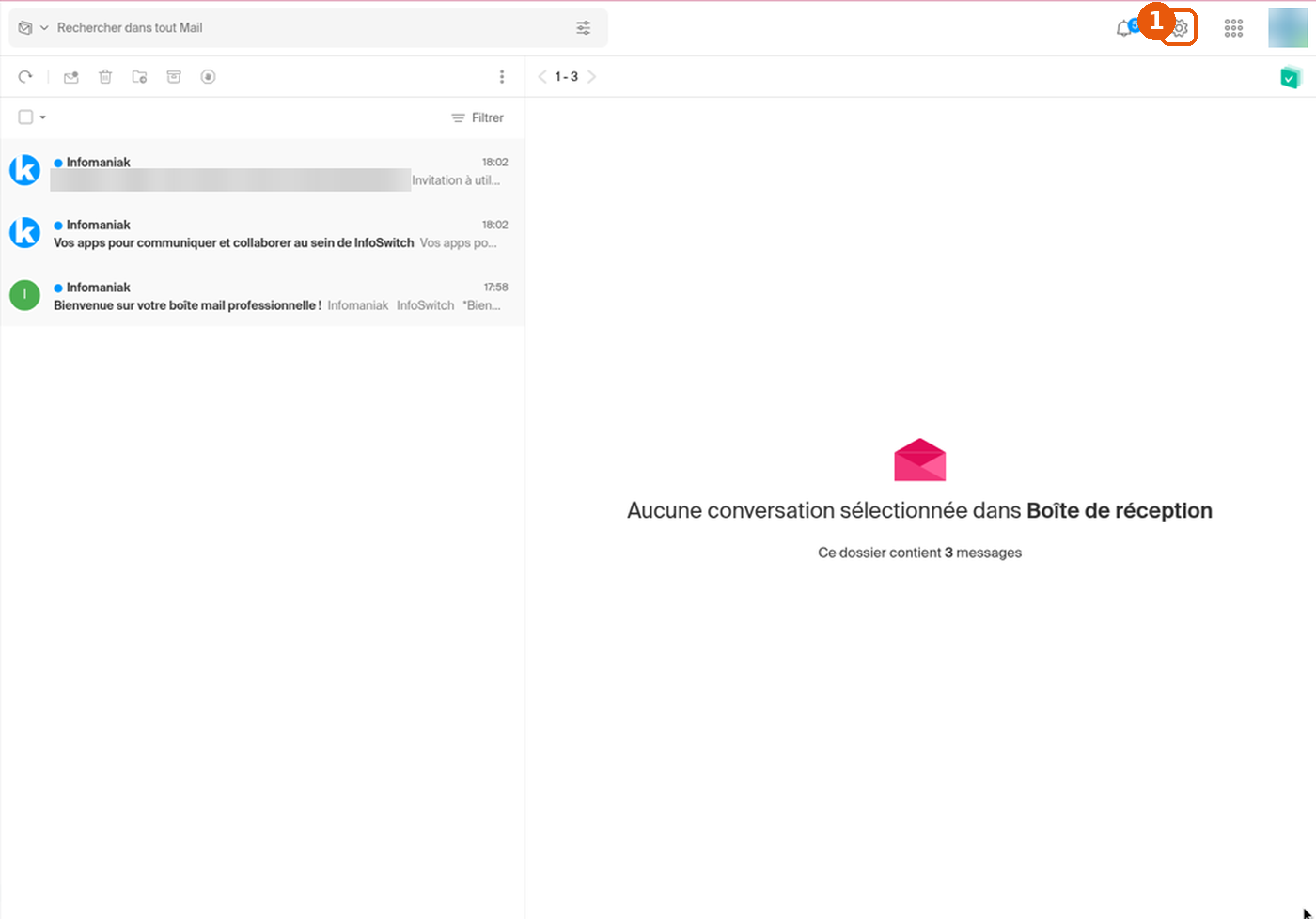Screen dimensions: 1316x919
Task: Click the move-to-folder icon
Action: [x=139, y=77]
